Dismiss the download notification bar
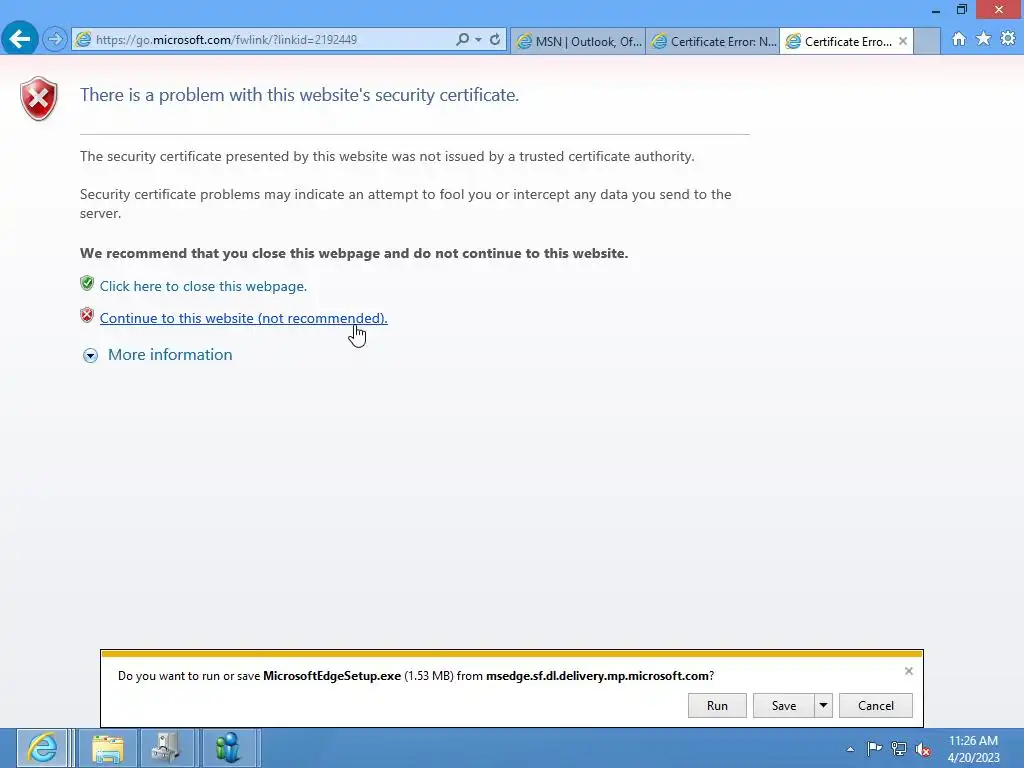Image resolution: width=1024 pixels, height=768 pixels. [x=908, y=671]
